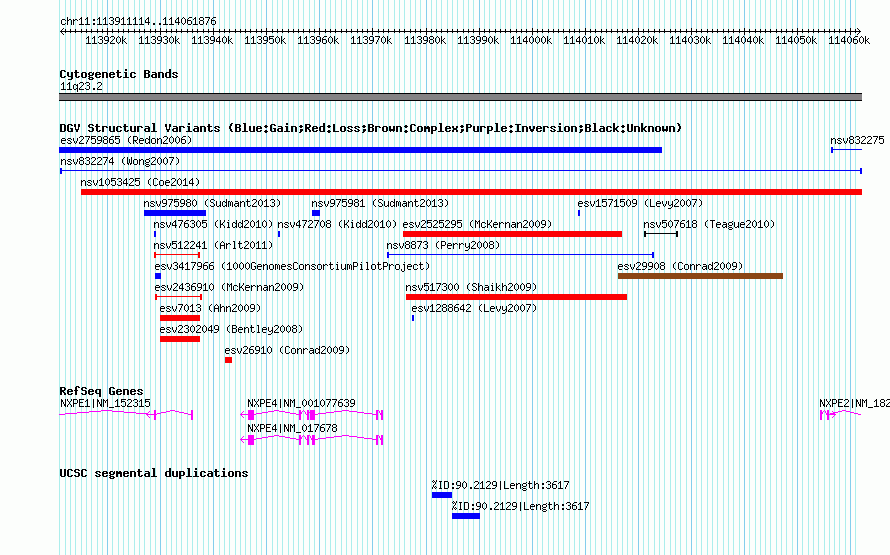This screenshot has width=890, height=555.
Task: Click the esv7013 (Ahn2009) red bar
Action: [180, 318]
